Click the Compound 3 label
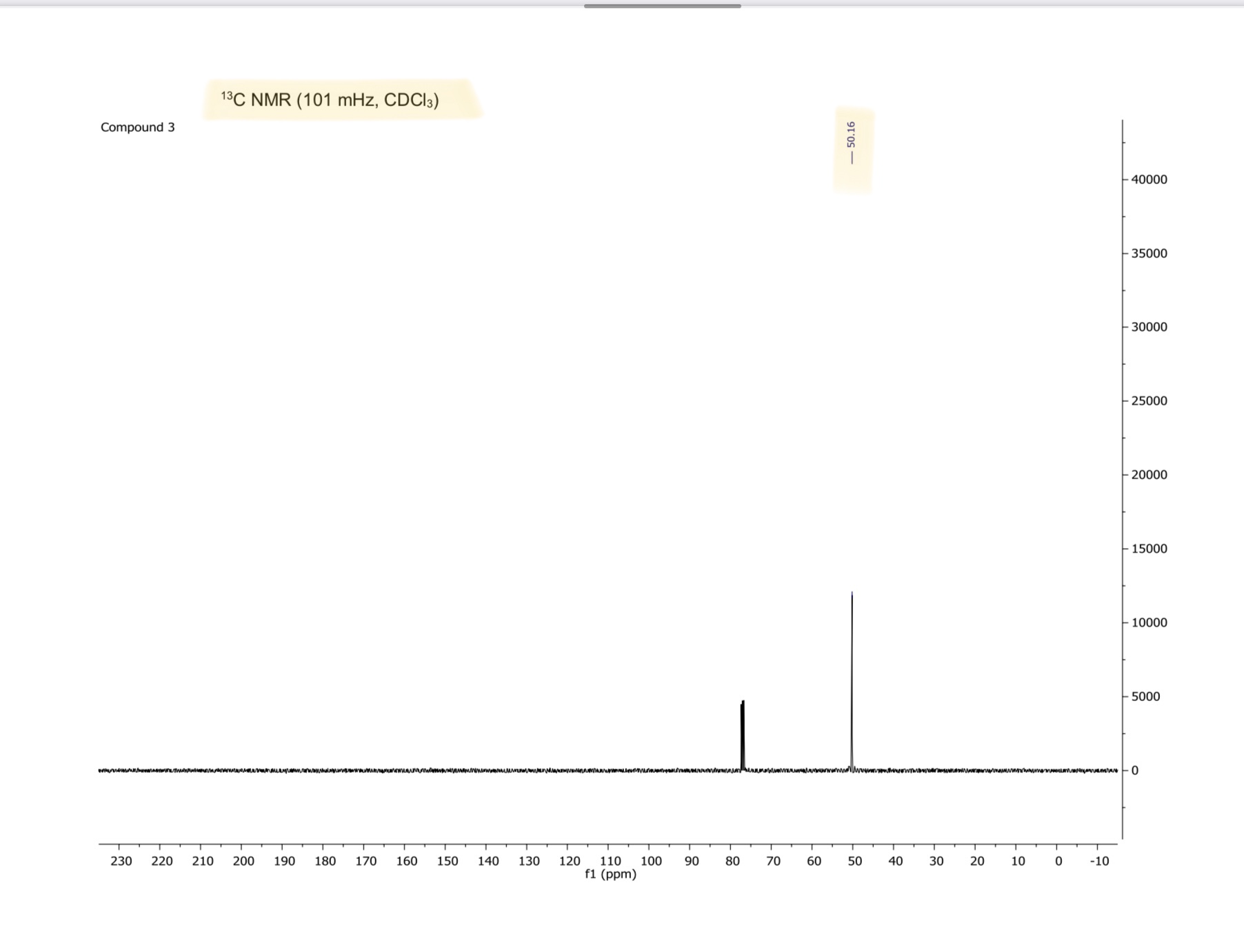Viewport: 1244px width, 952px height. 137,127
